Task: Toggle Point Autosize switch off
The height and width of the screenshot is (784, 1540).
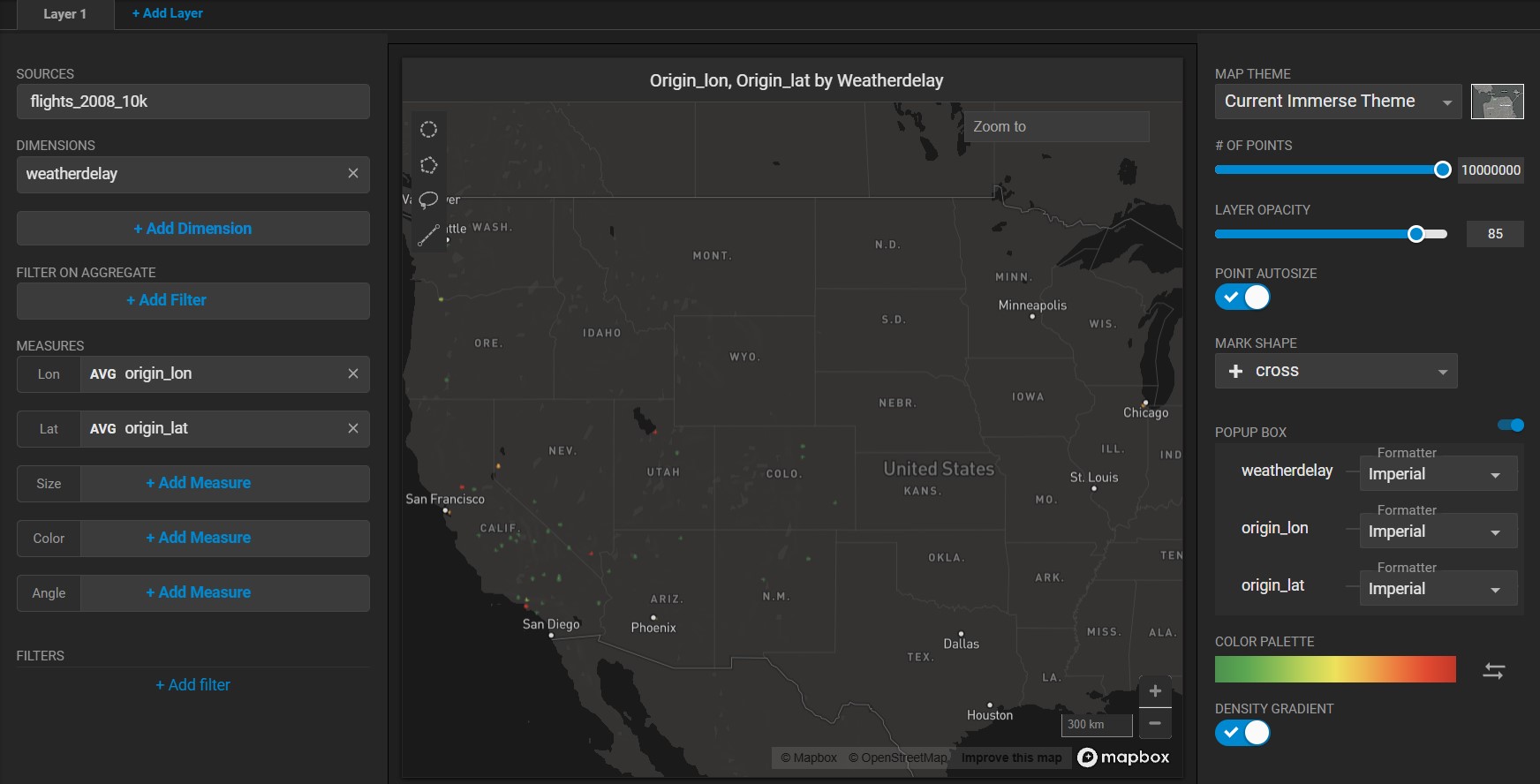Action: [1242, 298]
